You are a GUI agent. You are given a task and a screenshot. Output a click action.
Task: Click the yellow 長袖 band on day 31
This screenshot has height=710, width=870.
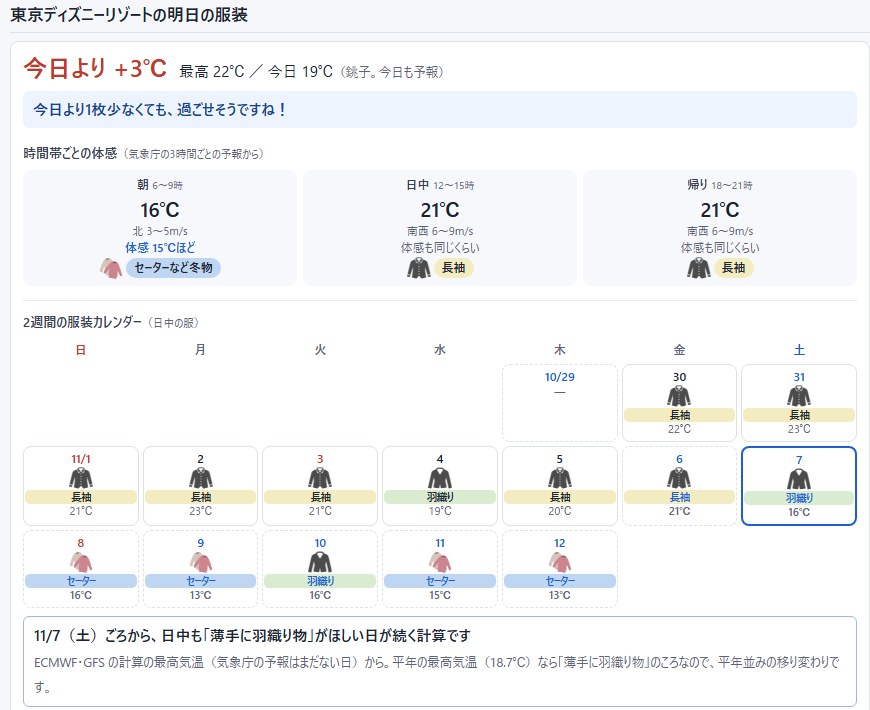coord(799,415)
